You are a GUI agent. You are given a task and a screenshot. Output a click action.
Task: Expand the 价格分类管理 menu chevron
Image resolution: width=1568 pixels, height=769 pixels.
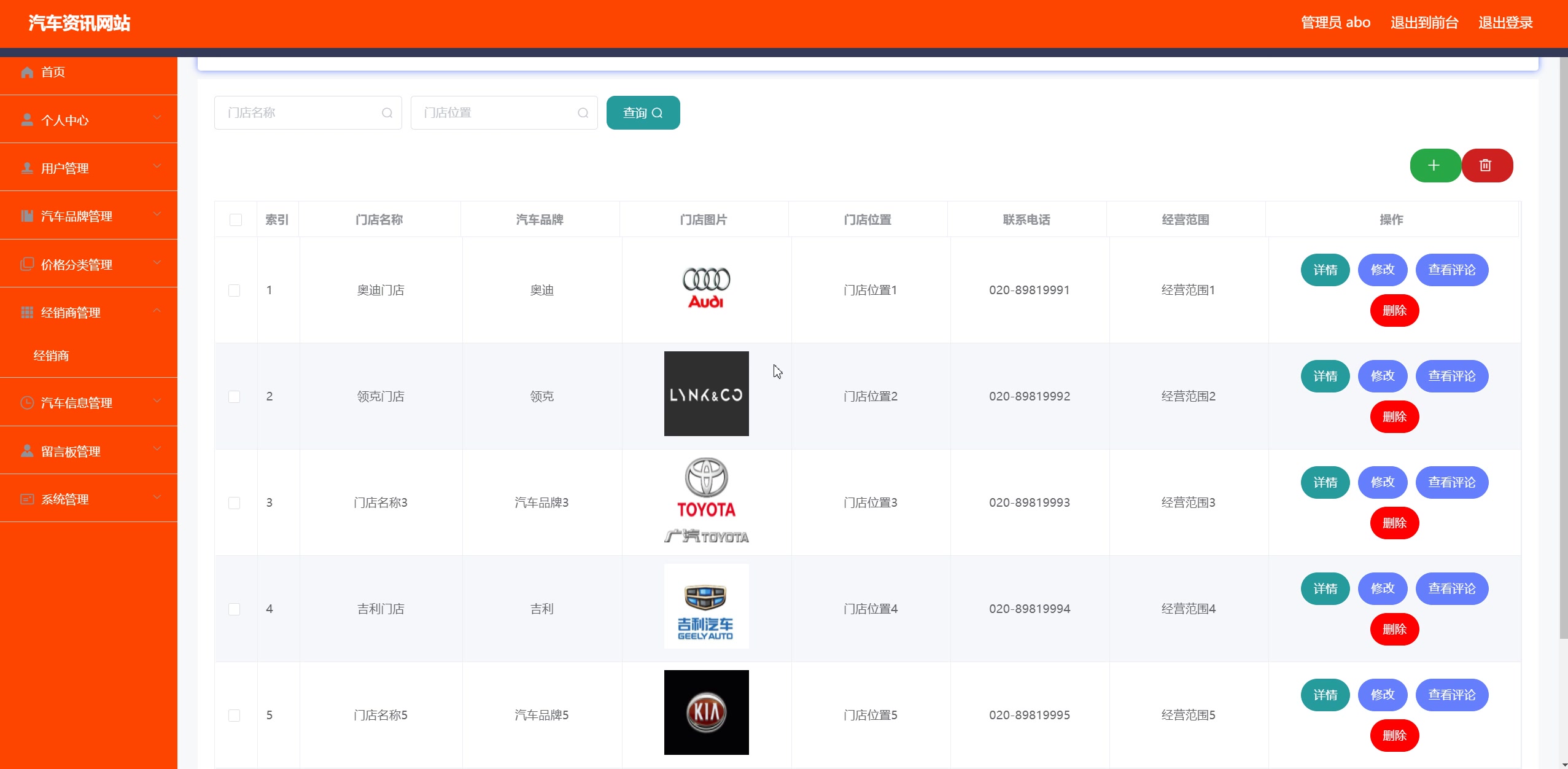coord(157,262)
